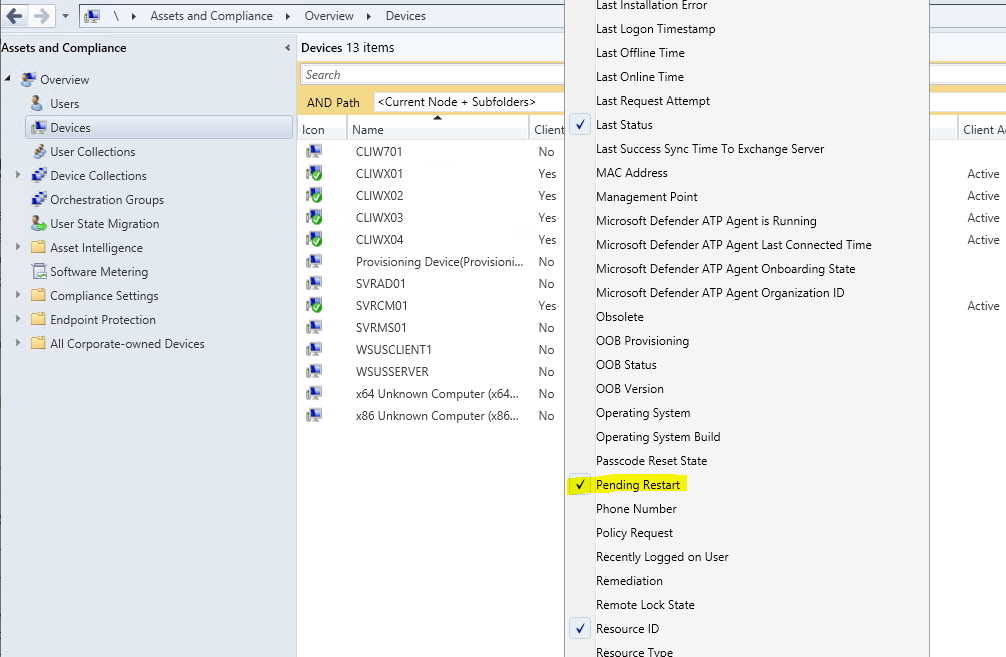Click the Overview breadcrumb
The width and height of the screenshot is (1006, 657).
click(x=328, y=16)
